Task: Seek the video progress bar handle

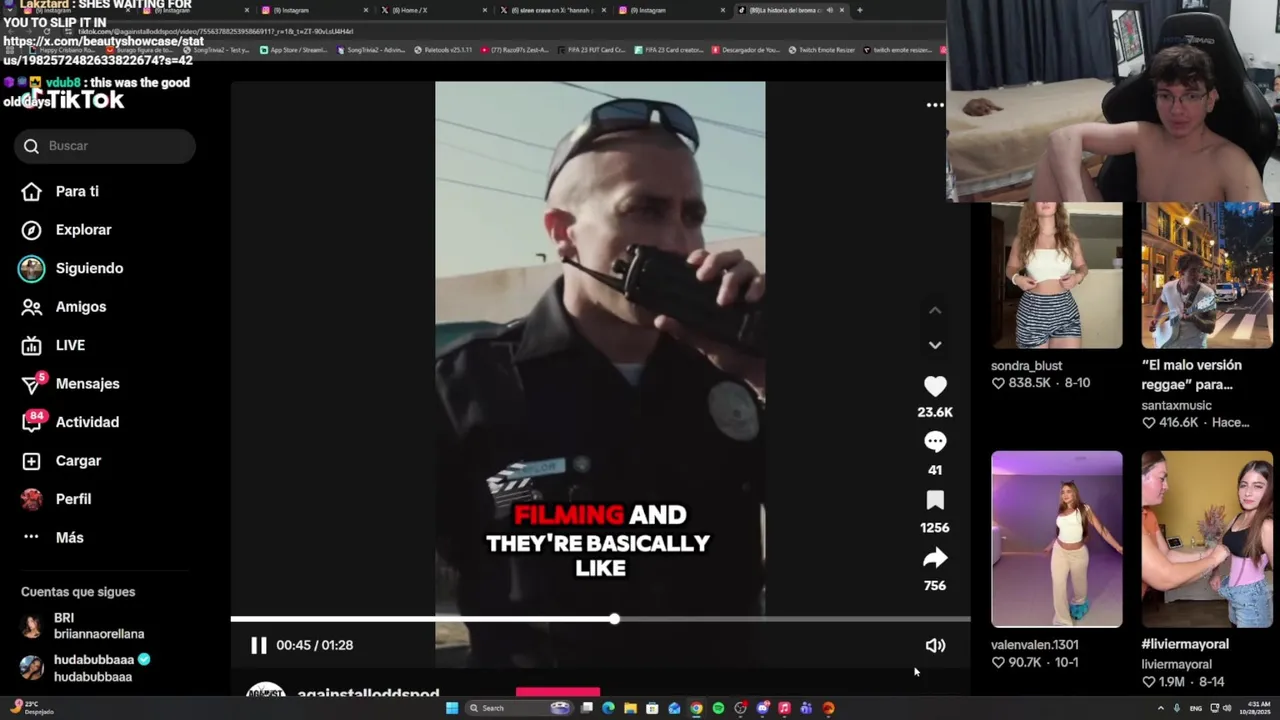Action: (614, 619)
